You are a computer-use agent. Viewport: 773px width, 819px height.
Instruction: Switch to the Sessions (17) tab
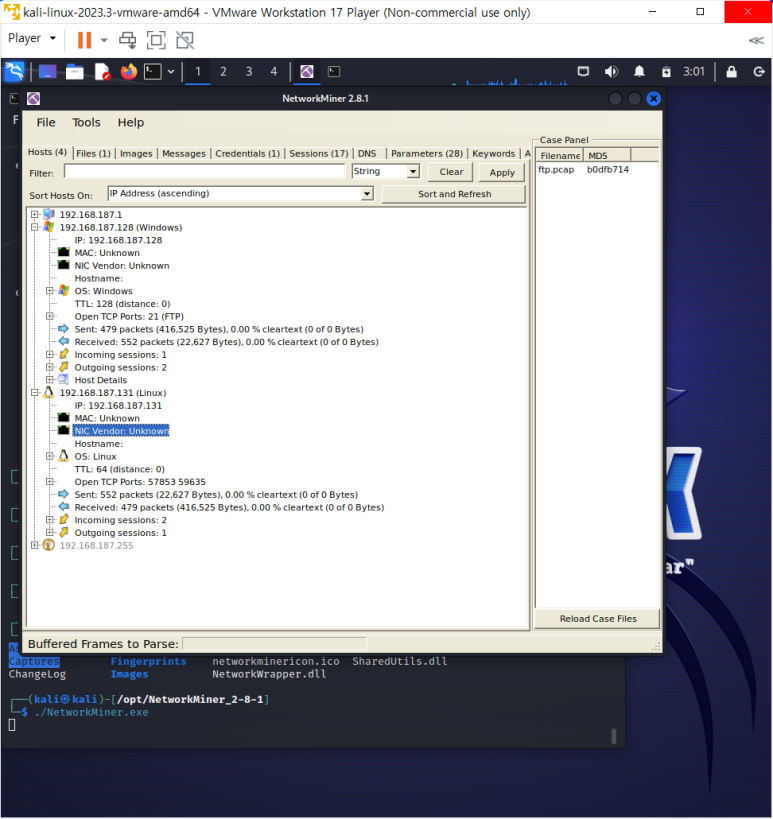[319, 154]
